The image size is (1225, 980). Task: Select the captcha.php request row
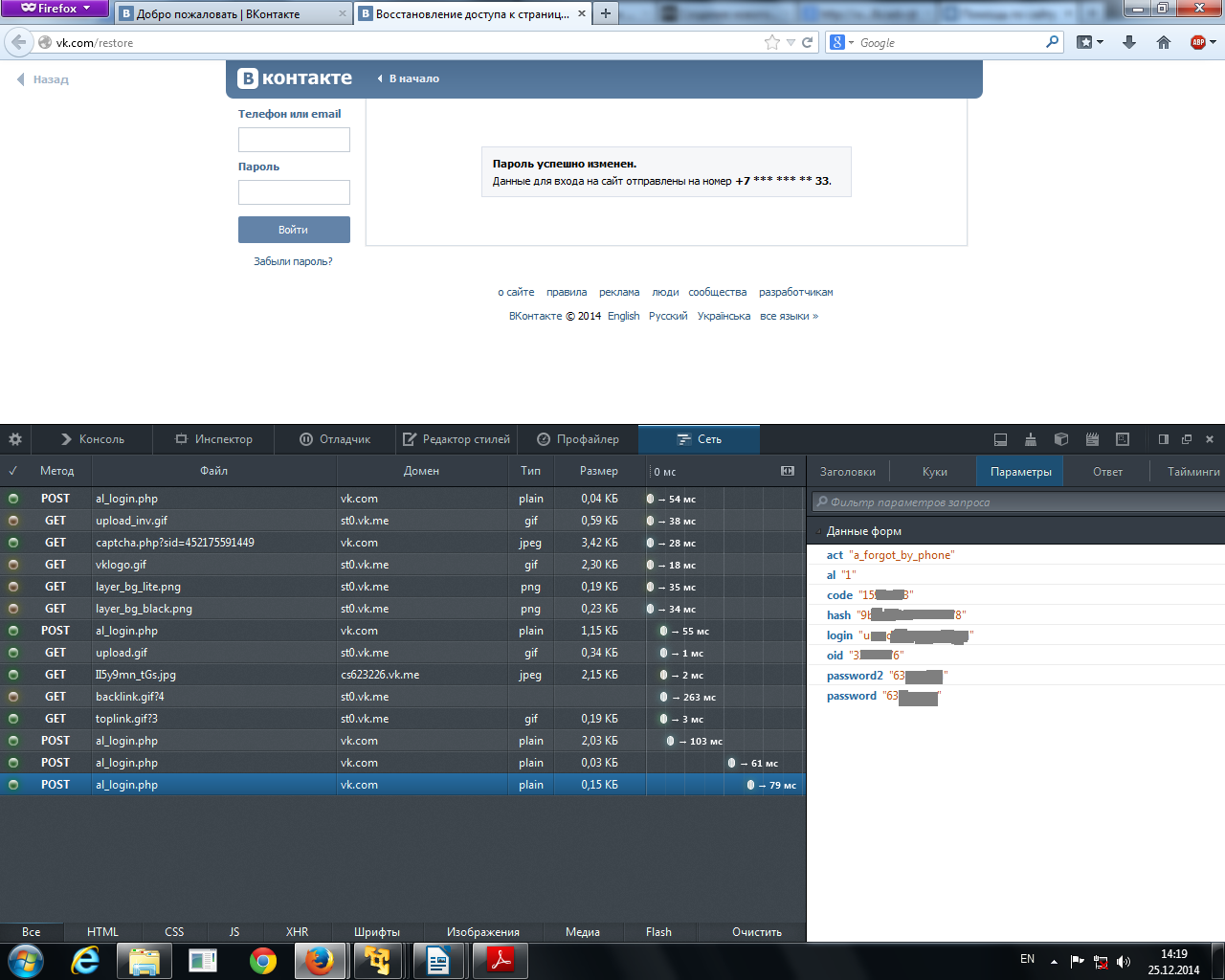[402, 543]
